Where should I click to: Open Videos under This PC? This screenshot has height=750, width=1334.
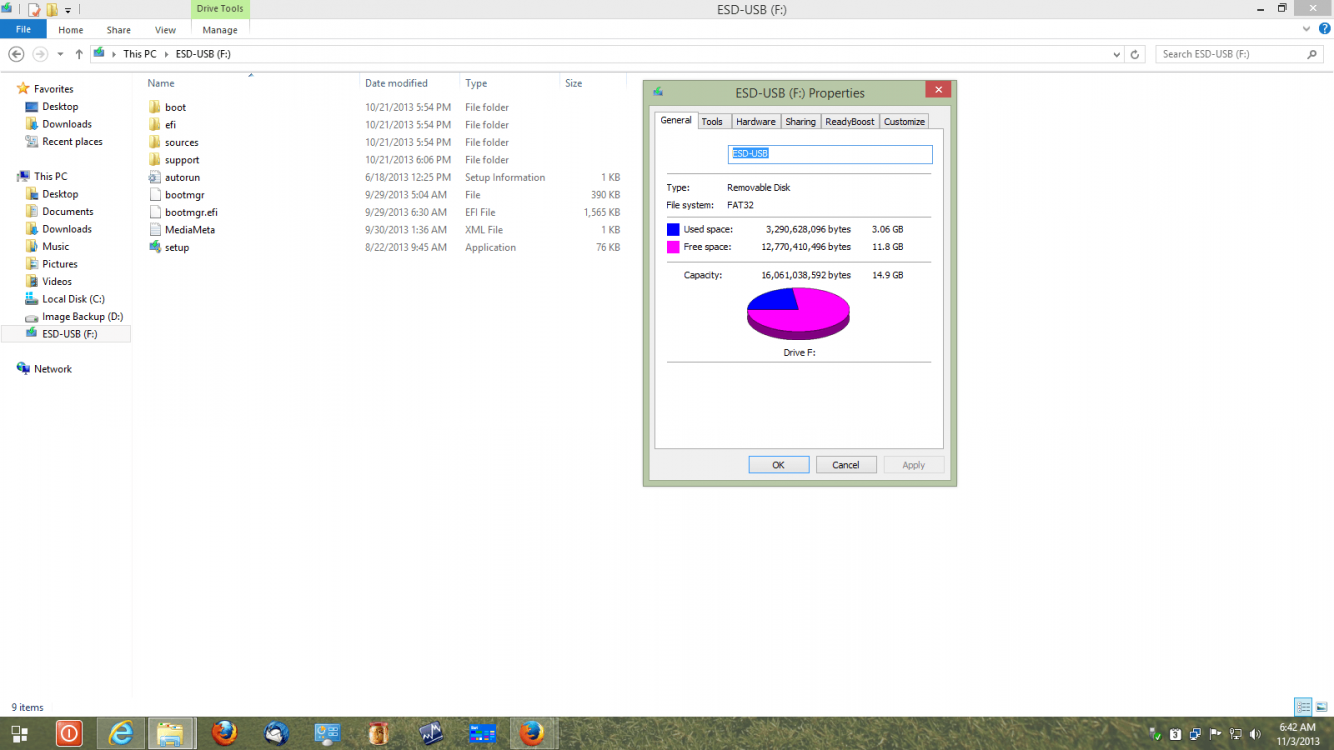tap(57, 282)
